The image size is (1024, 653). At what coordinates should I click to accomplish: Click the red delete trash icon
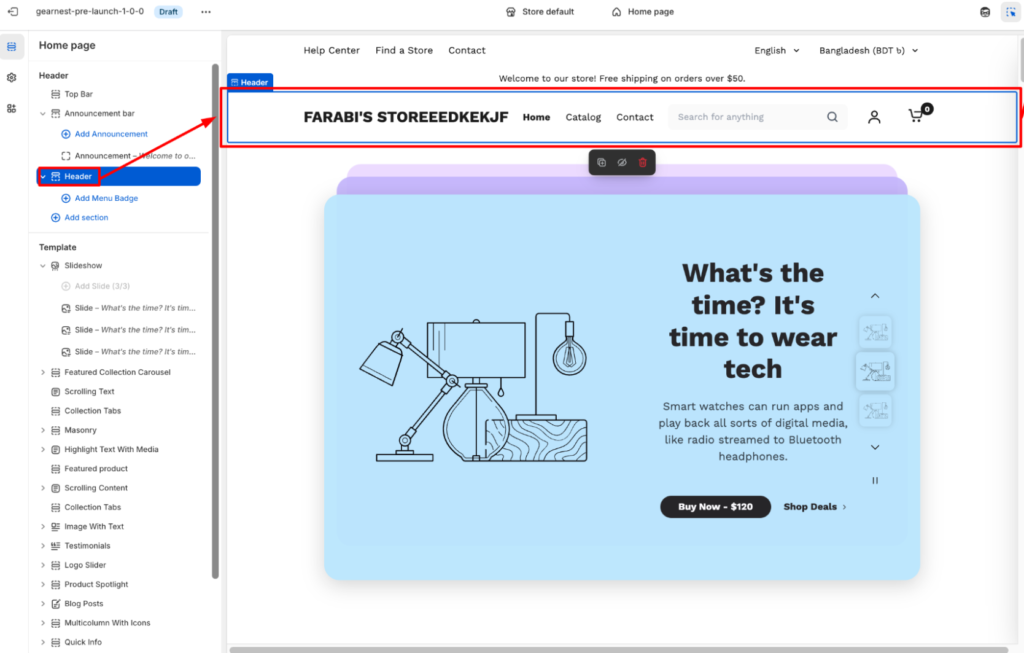coord(642,162)
